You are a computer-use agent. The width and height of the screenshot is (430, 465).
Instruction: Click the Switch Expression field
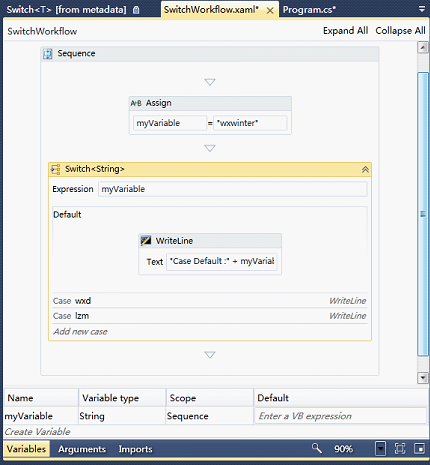coord(232,189)
